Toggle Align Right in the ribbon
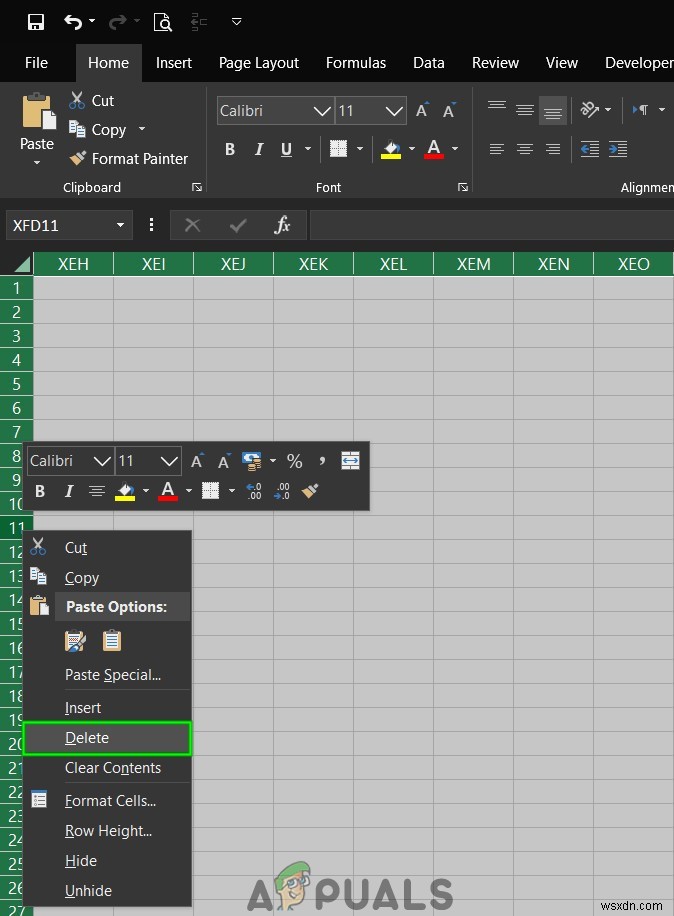This screenshot has width=674, height=916. (x=553, y=149)
